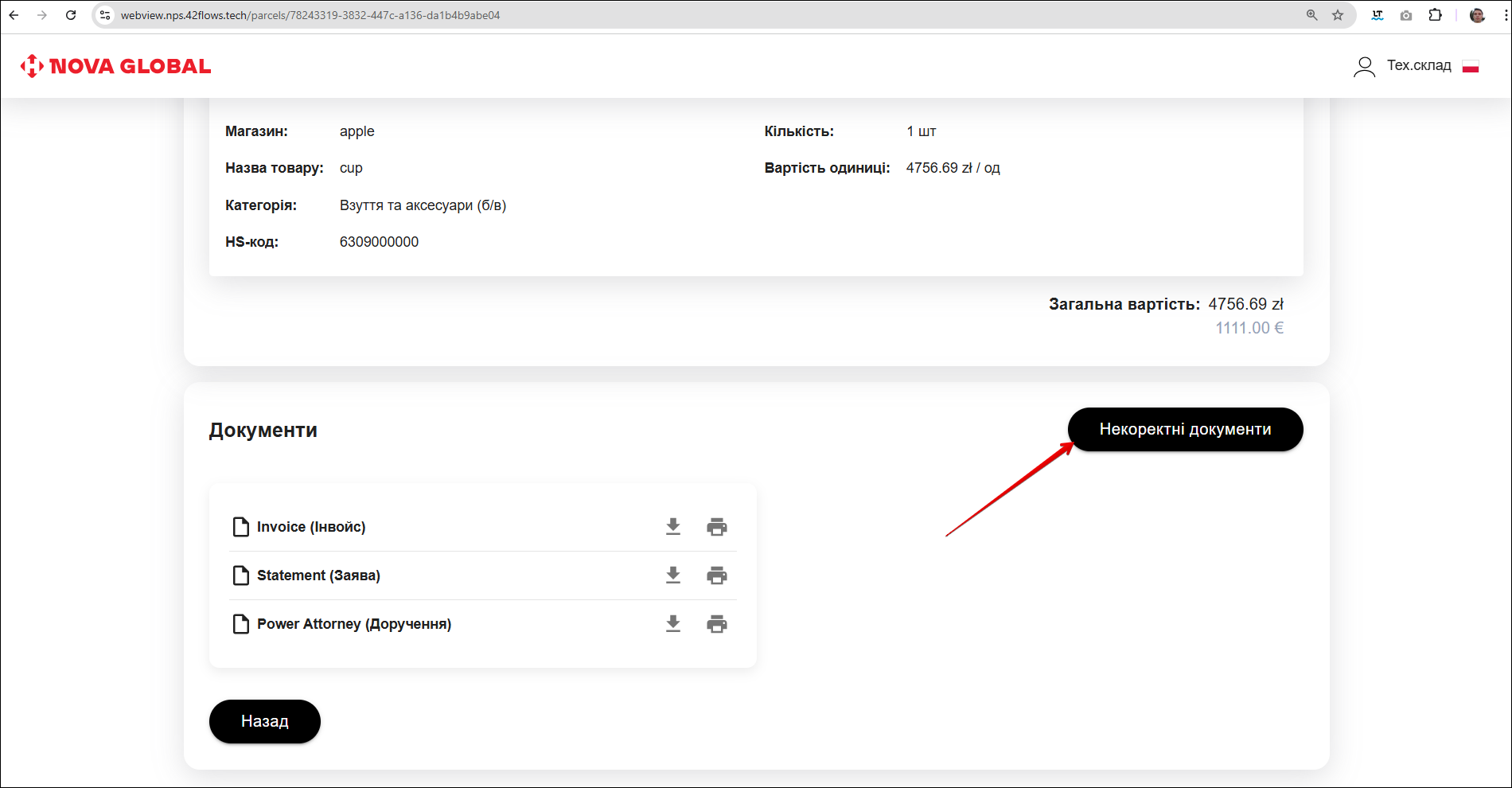Bookmark this page with star icon
This screenshot has height=788, width=1512.
point(1338,15)
